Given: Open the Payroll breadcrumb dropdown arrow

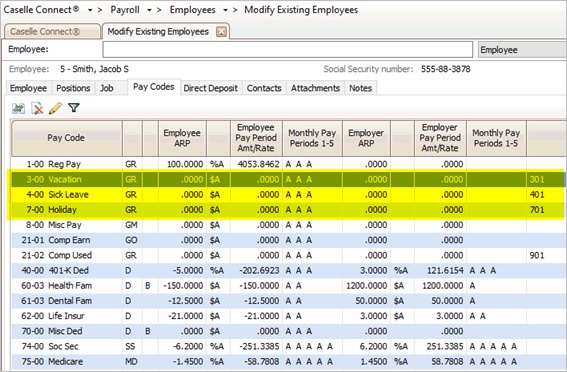Looking at the screenshot, I should (149, 10).
